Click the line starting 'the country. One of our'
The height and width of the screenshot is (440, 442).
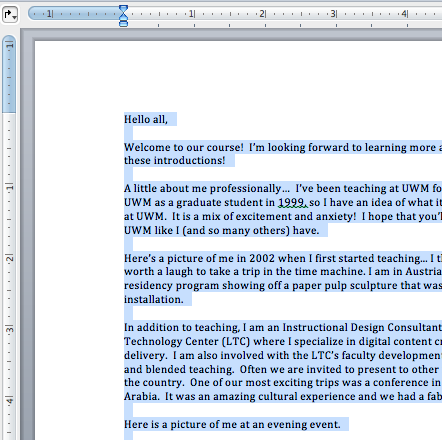(283, 382)
